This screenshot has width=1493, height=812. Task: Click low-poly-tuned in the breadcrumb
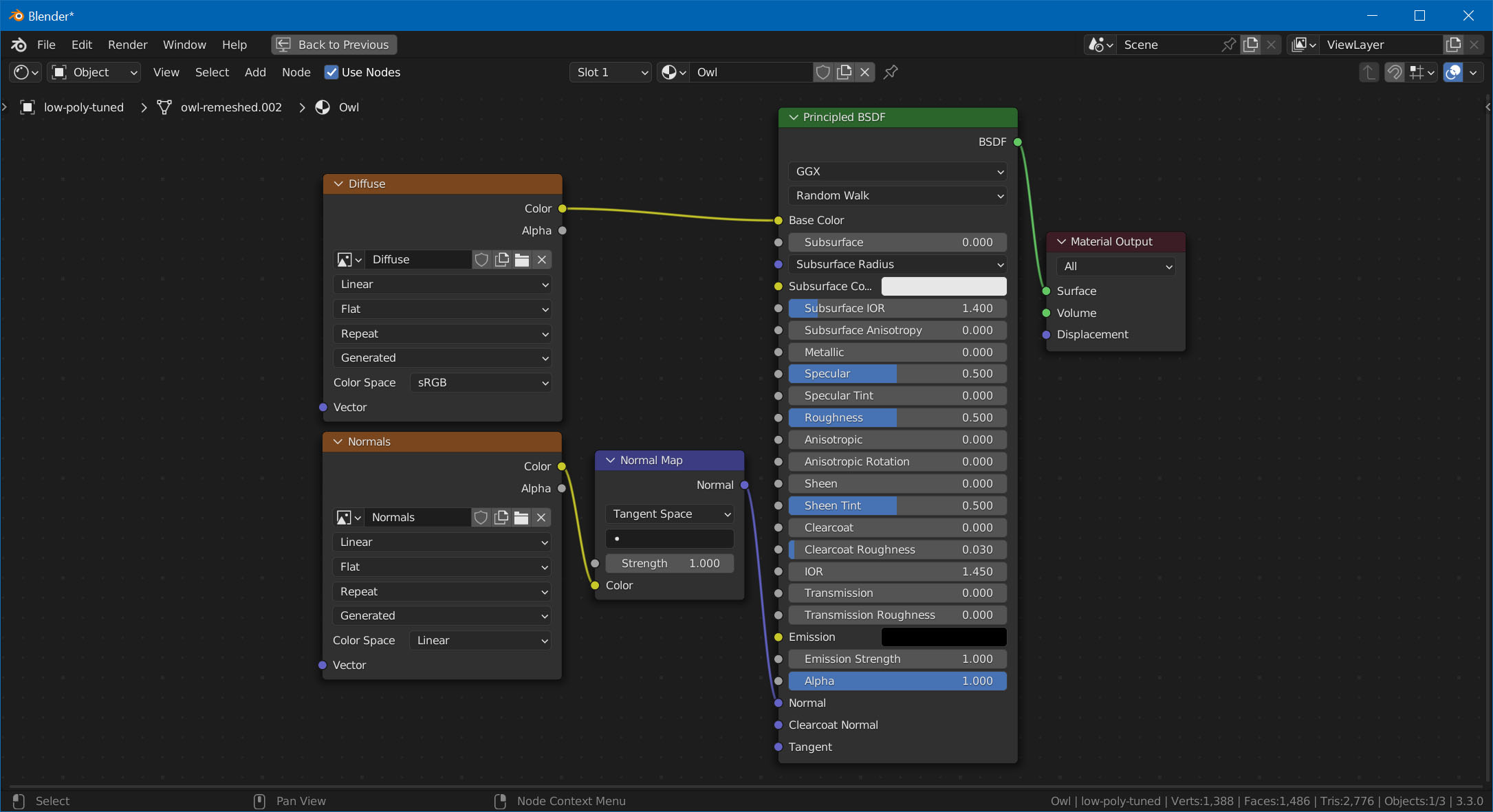[84, 107]
